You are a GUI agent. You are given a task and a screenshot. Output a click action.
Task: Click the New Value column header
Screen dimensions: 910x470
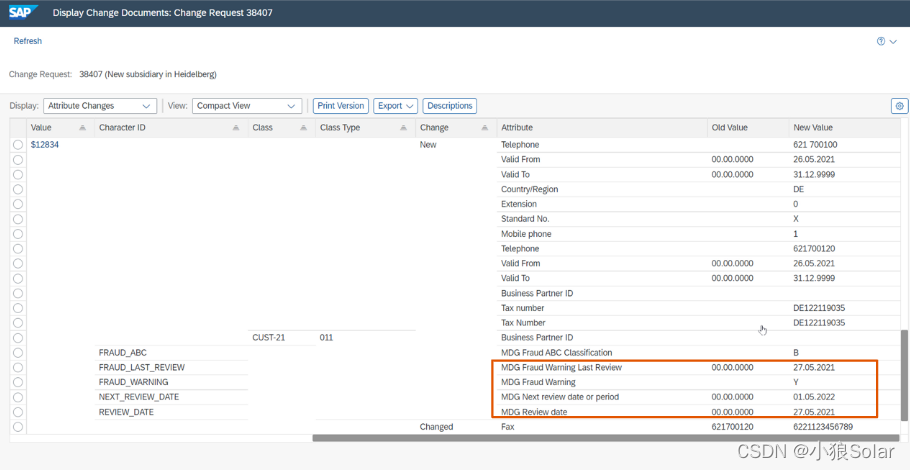click(x=844, y=128)
